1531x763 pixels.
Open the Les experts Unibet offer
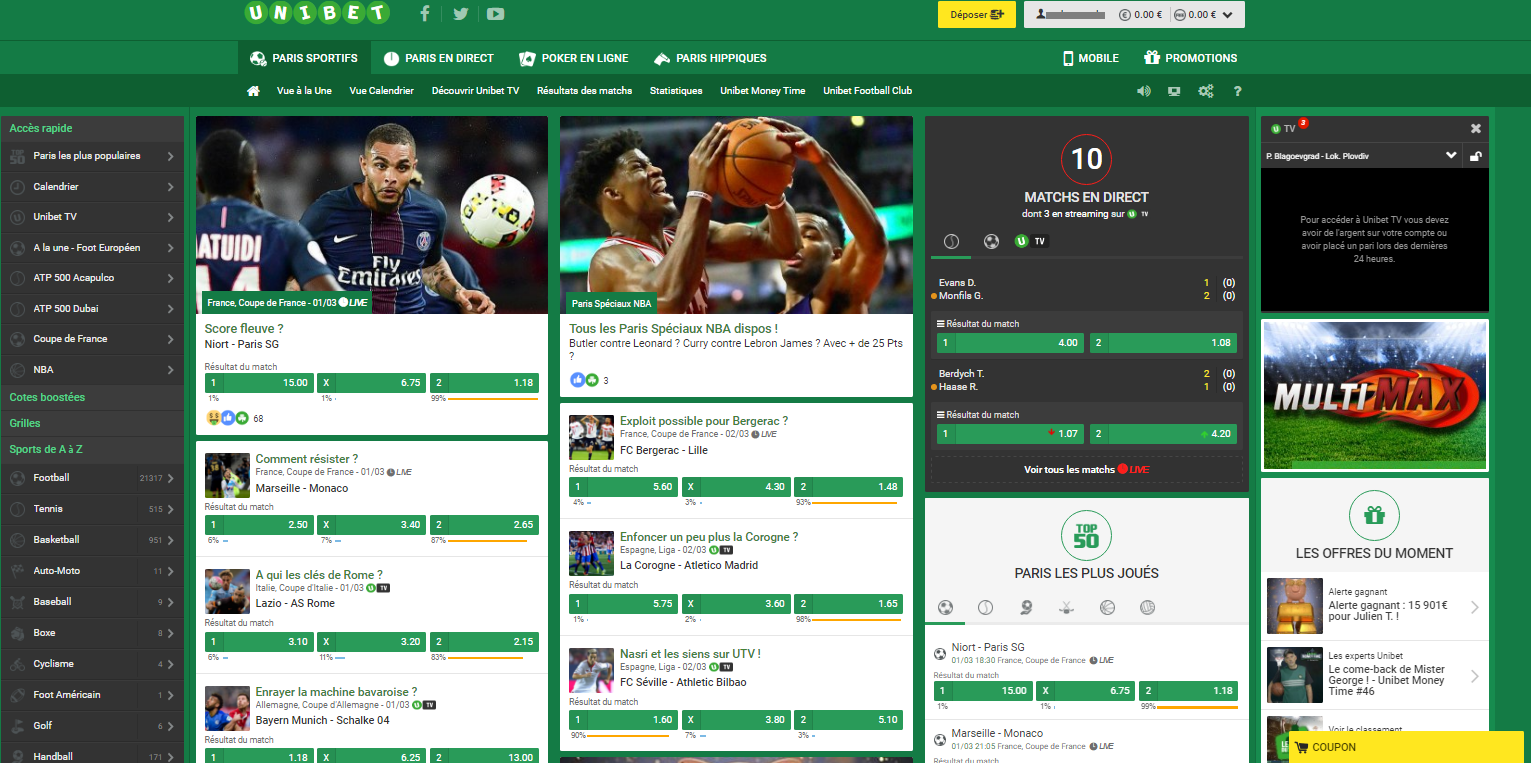[1375, 676]
